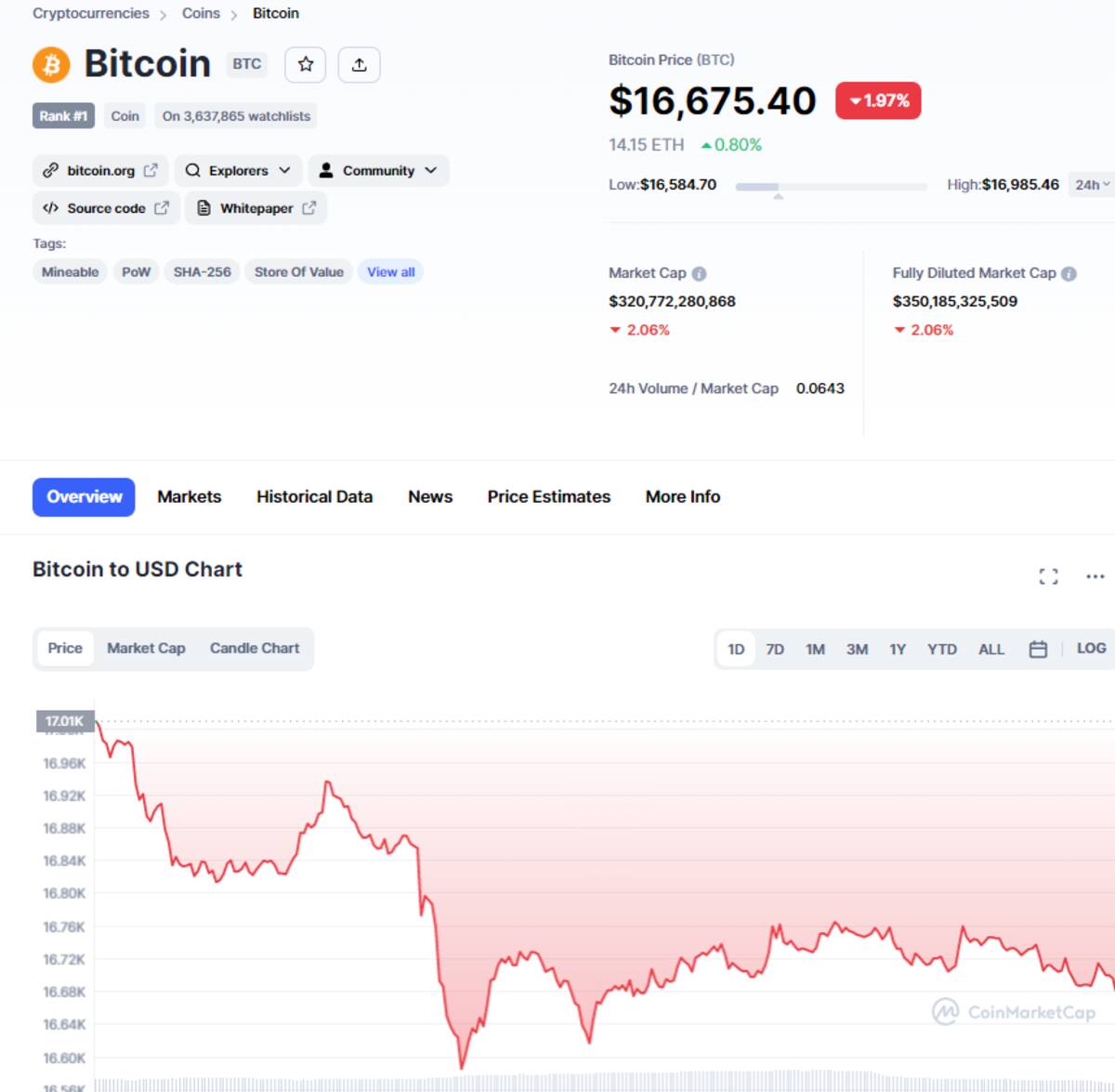Switch chart to Candle Chart view

click(x=255, y=648)
